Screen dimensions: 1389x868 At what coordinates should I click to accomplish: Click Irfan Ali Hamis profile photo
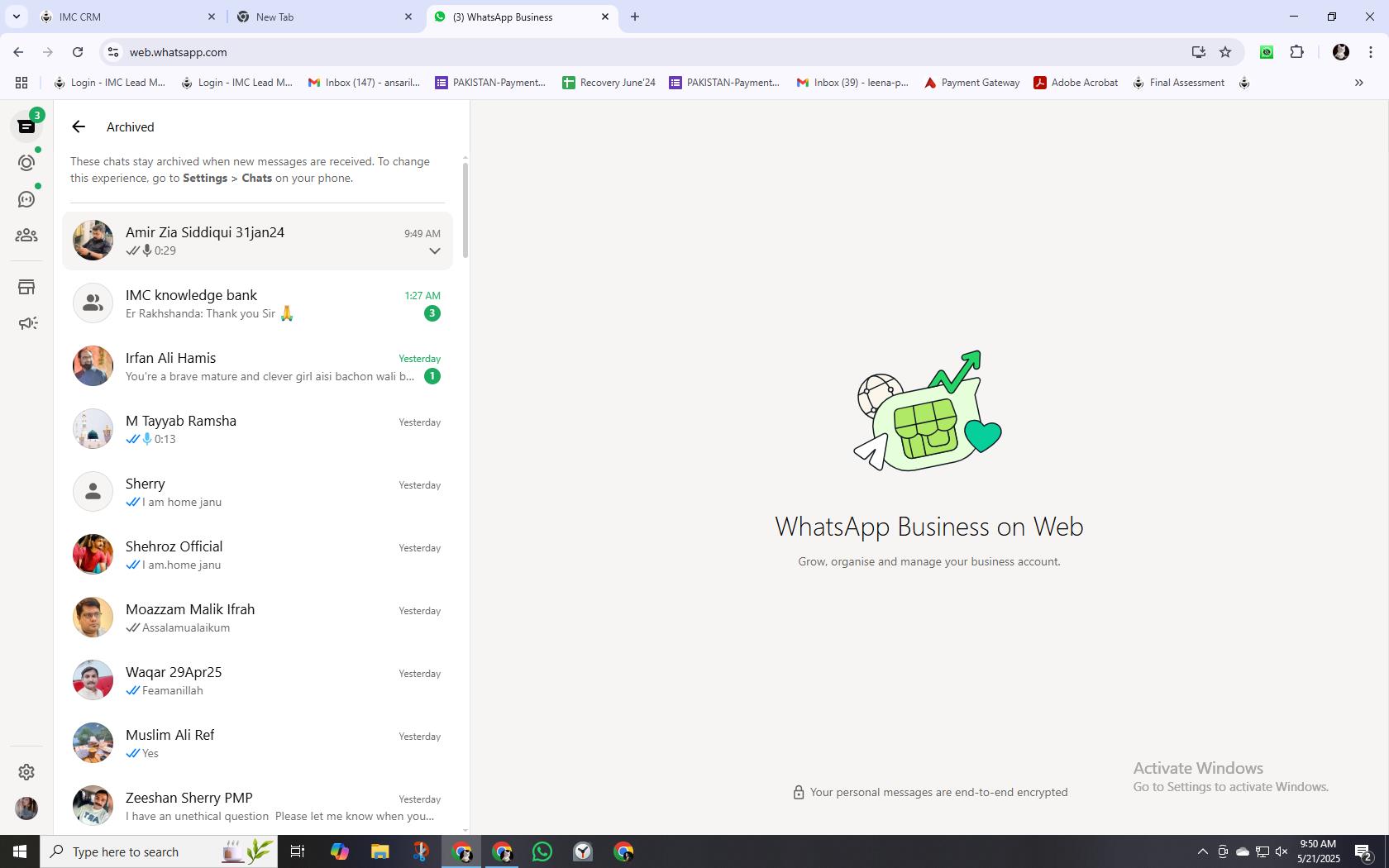point(93,366)
